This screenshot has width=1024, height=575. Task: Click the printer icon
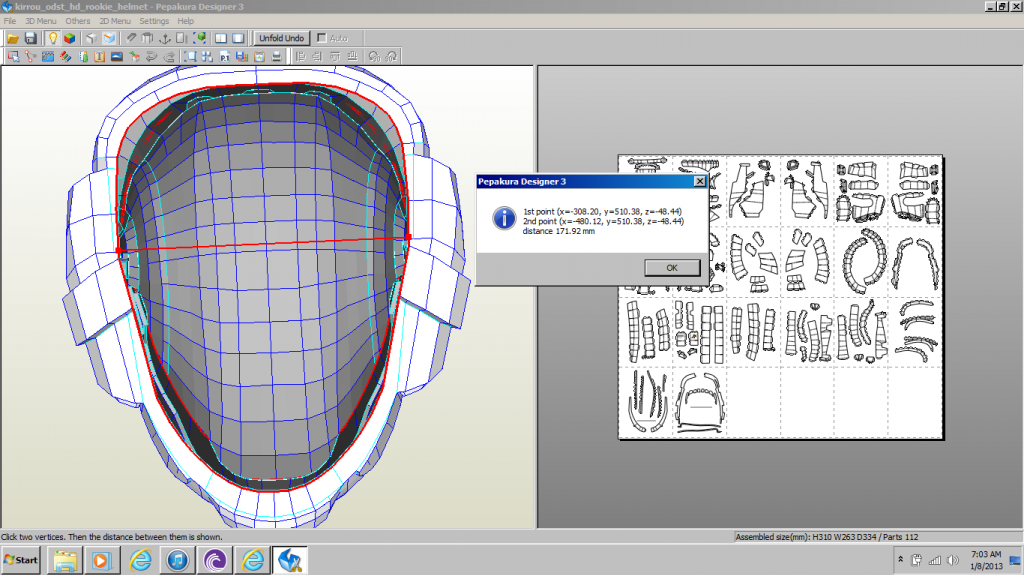(x=276, y=57)
